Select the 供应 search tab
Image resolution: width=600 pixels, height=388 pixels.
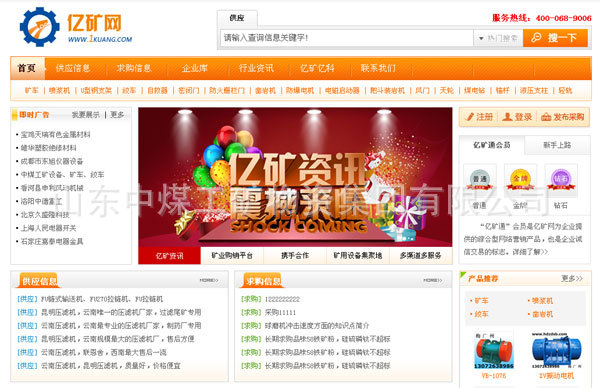(237, 18)
